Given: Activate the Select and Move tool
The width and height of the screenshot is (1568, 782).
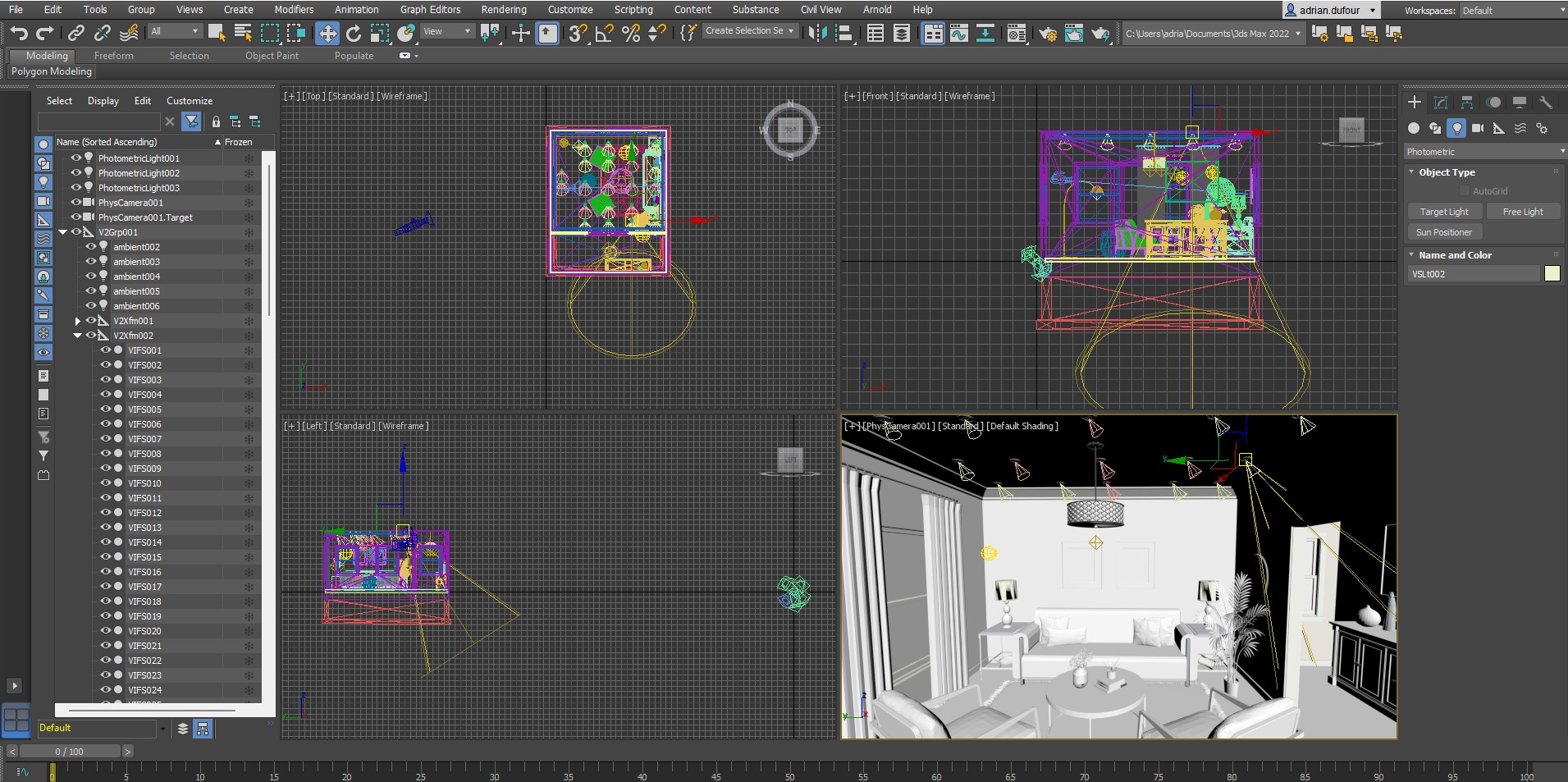Looking at the screenshot, I should pyautogui.click(x=327, y=33).
